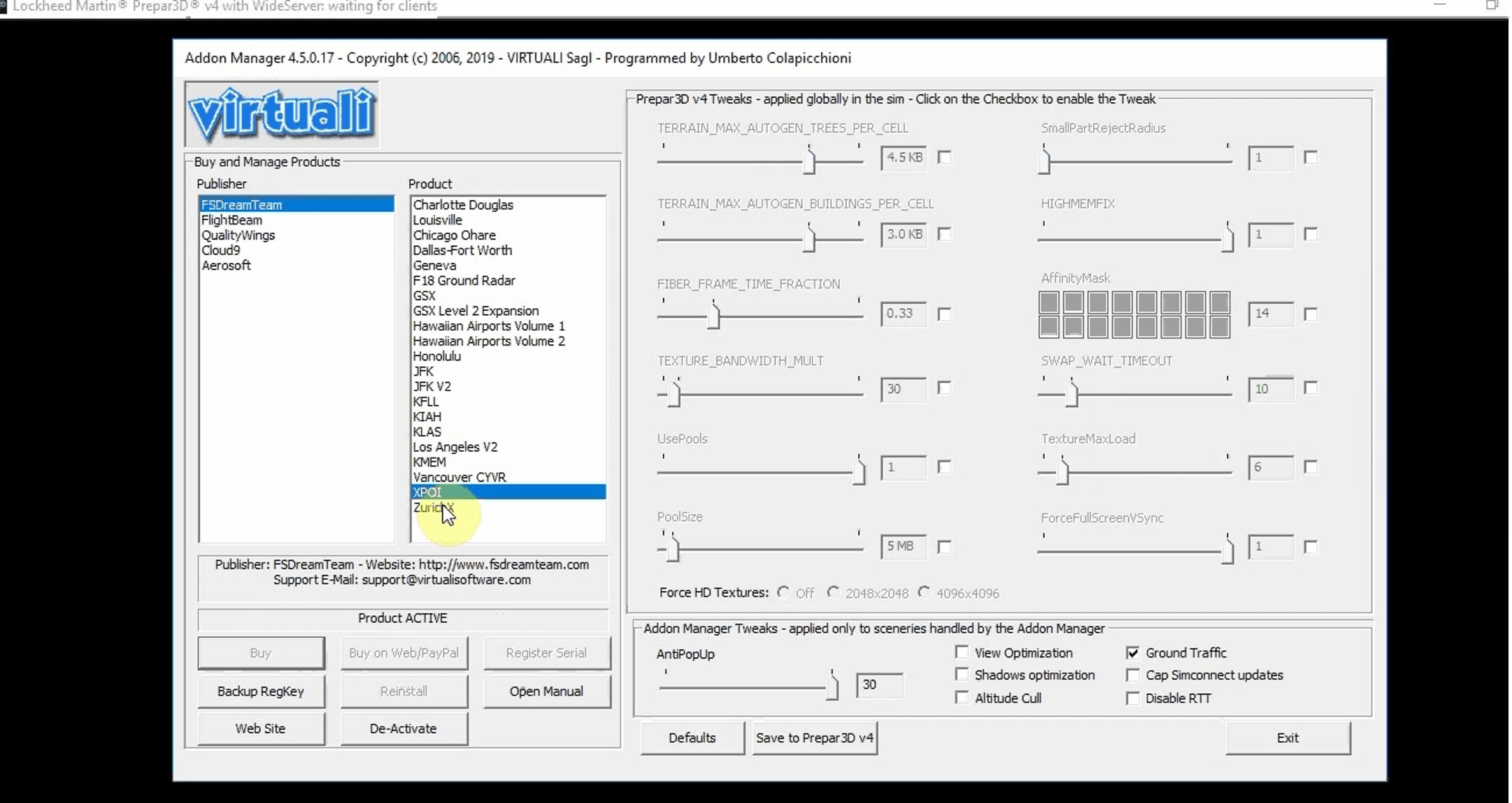This screenshot has height=803, width=1512.
Task: Click the Exit button
Action: click(x=1288, y=738)
